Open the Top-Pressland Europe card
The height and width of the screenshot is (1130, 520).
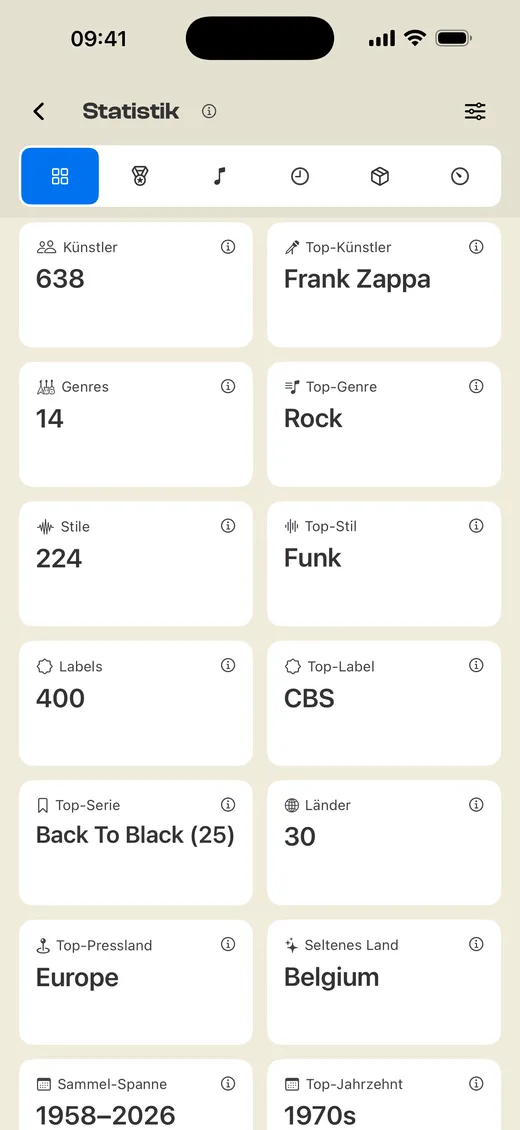tap(135, 982)
